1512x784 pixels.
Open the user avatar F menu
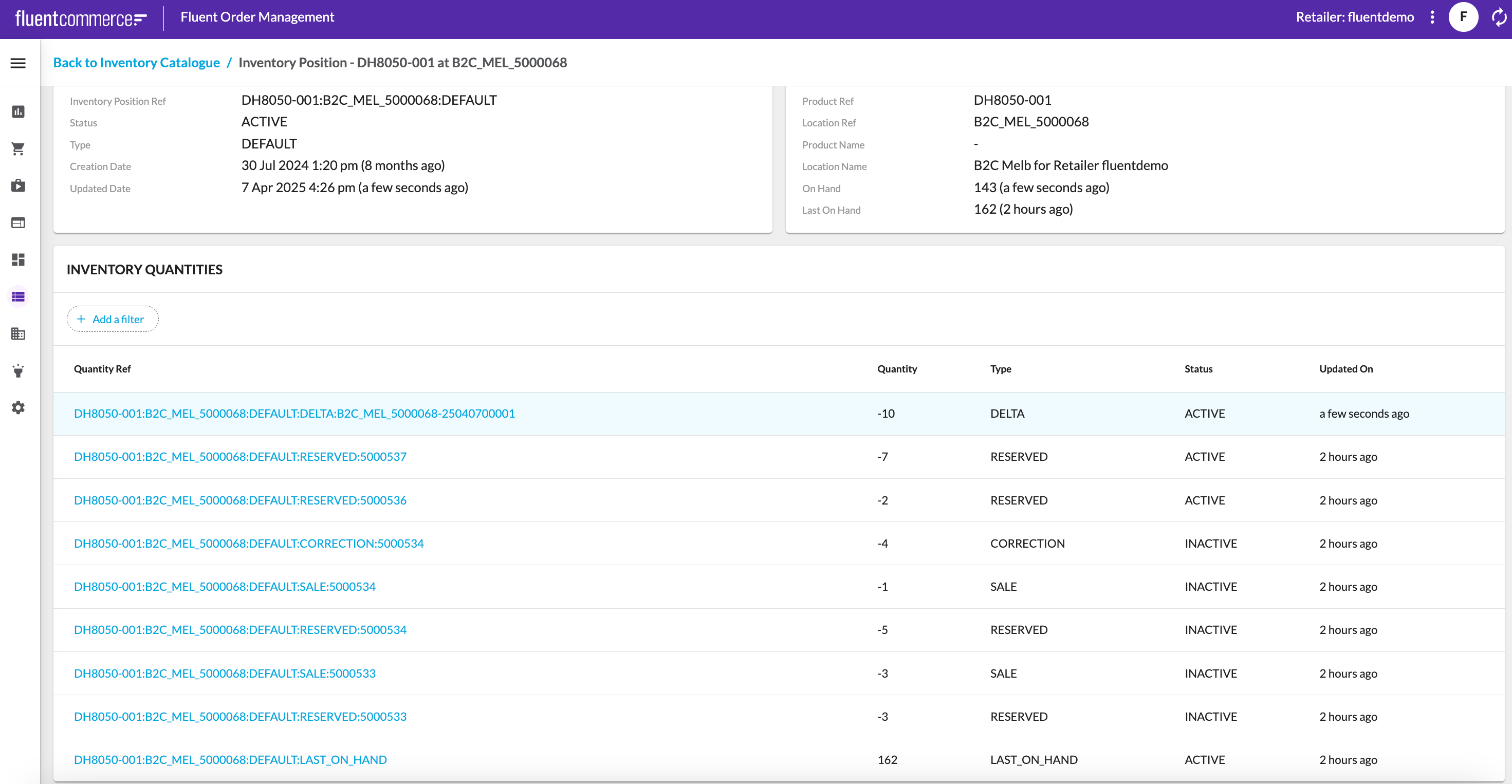(x=1463, y=17)
